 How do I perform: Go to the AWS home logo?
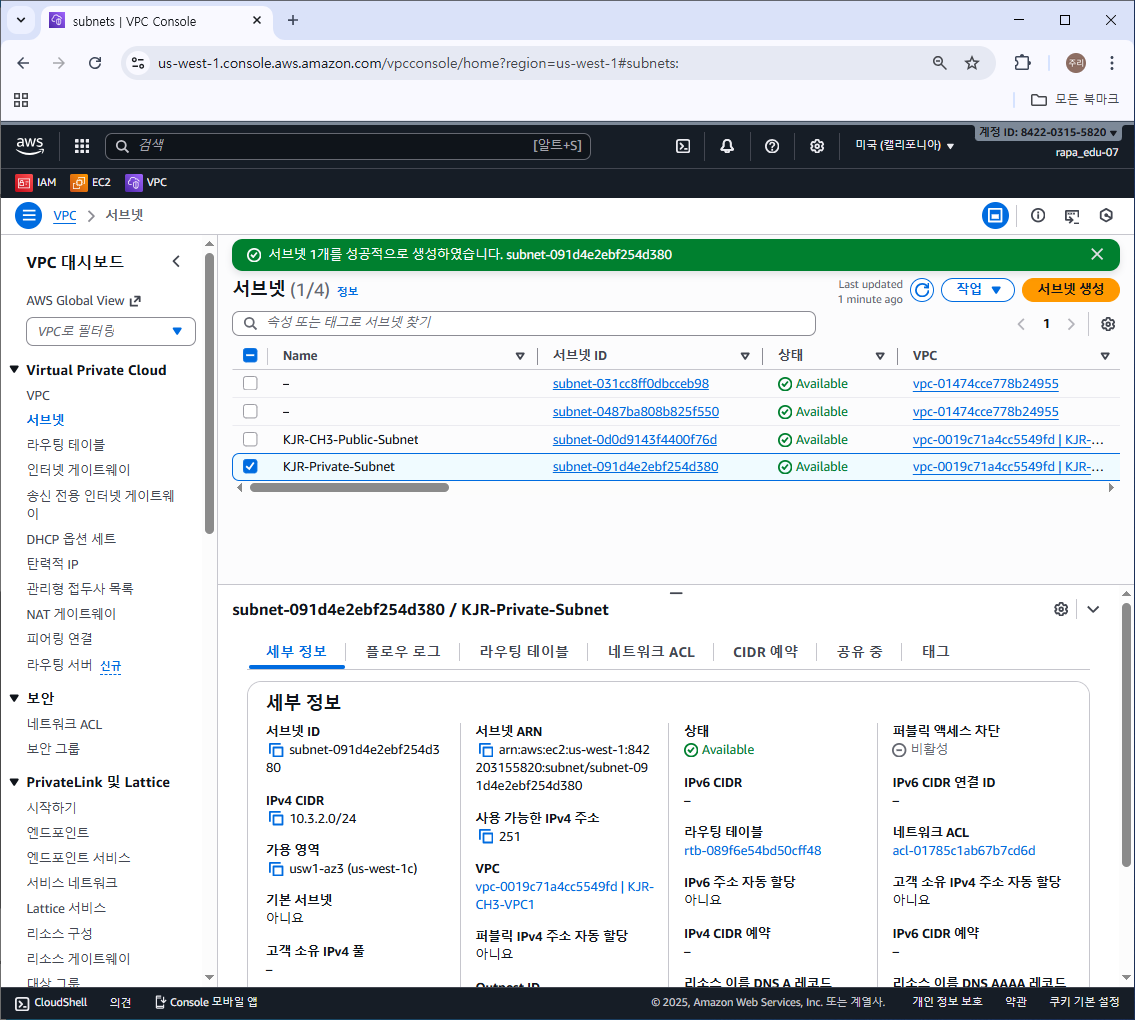[30, 146]
